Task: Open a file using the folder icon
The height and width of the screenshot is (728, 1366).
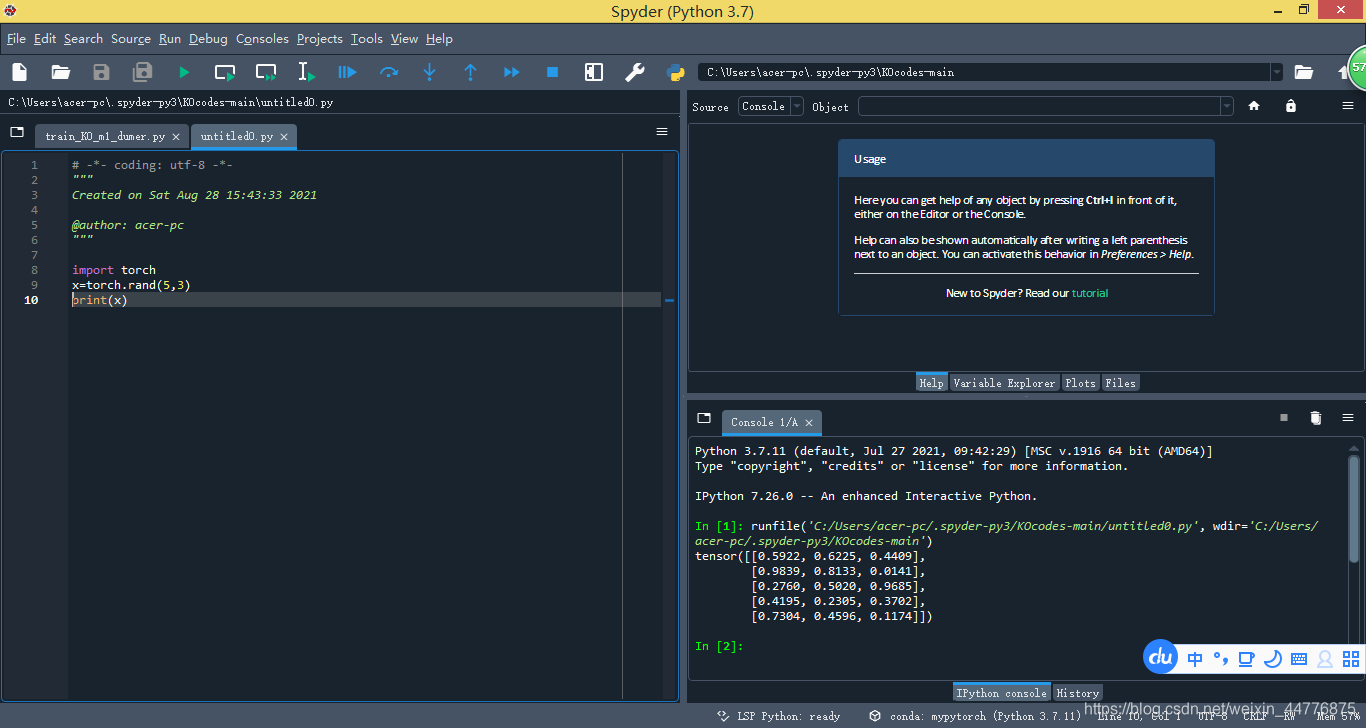Action: coord(60,72)
